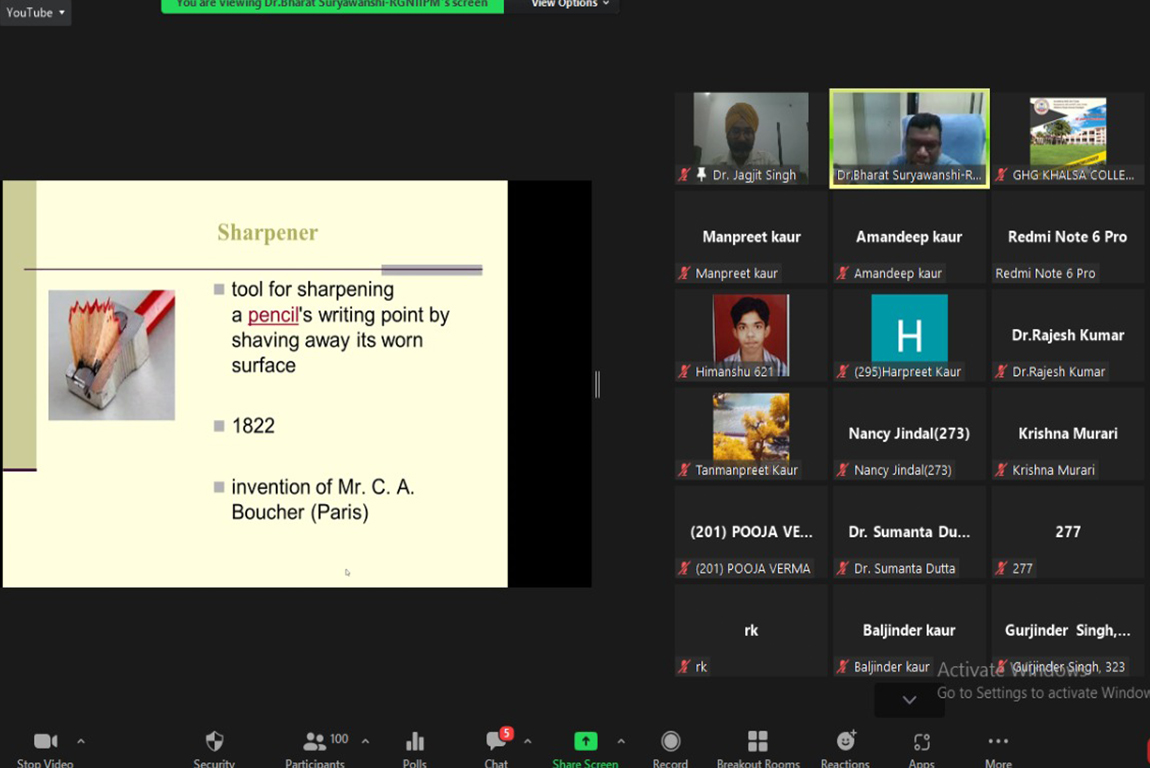Open the Security shield icon

click(x=214, y=741)
